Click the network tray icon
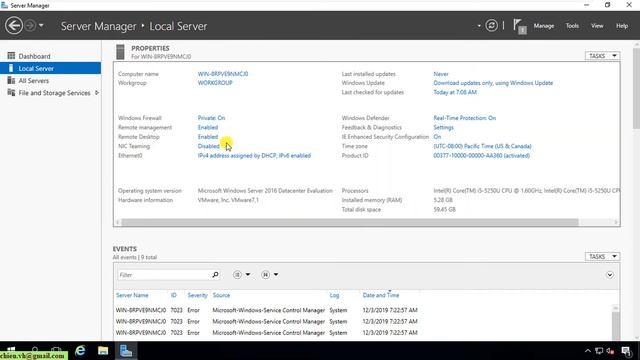Viewport: 640px width, 360px height. tap(599, 351)
